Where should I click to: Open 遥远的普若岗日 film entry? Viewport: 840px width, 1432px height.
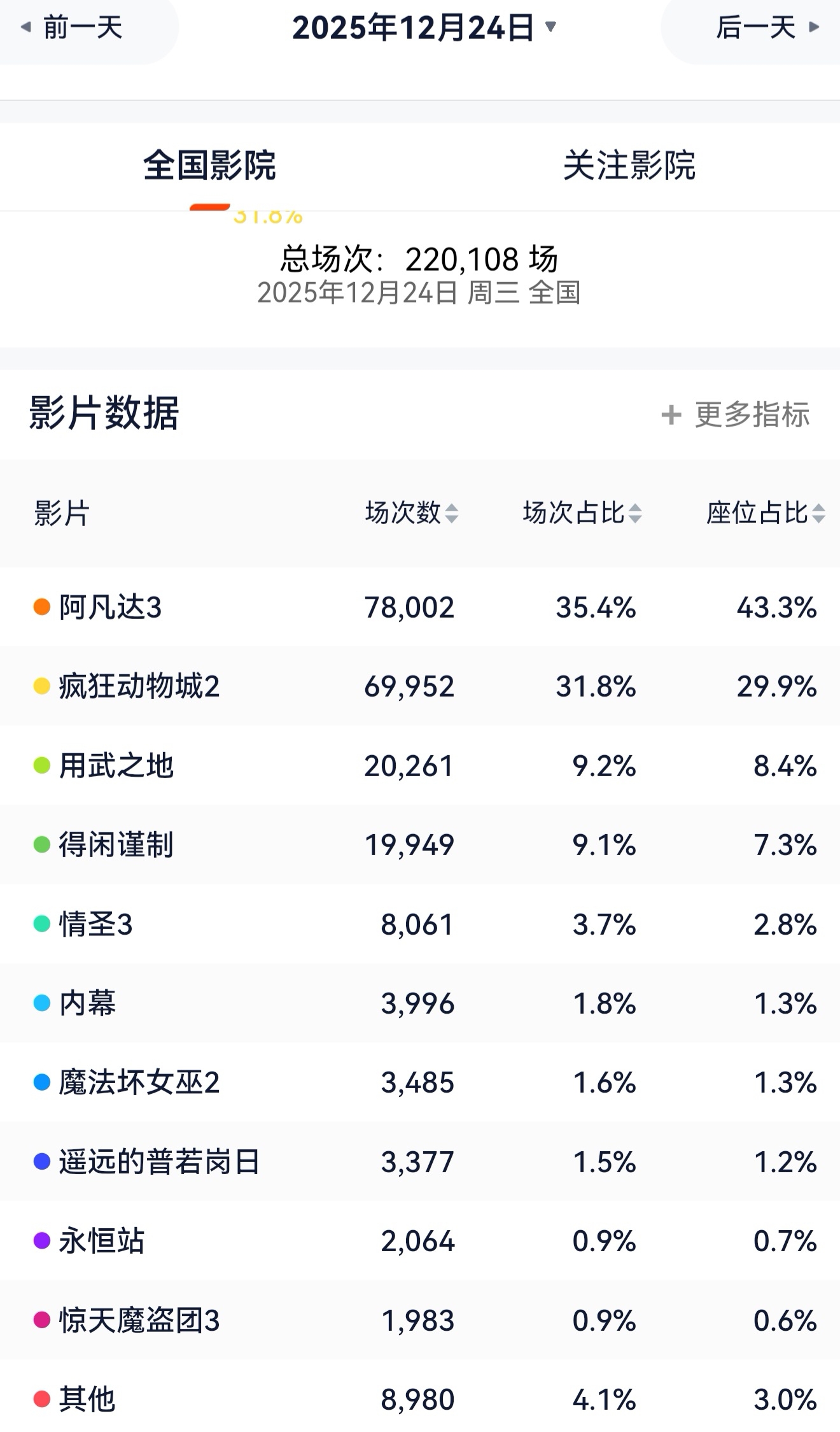click(420, 1162)
